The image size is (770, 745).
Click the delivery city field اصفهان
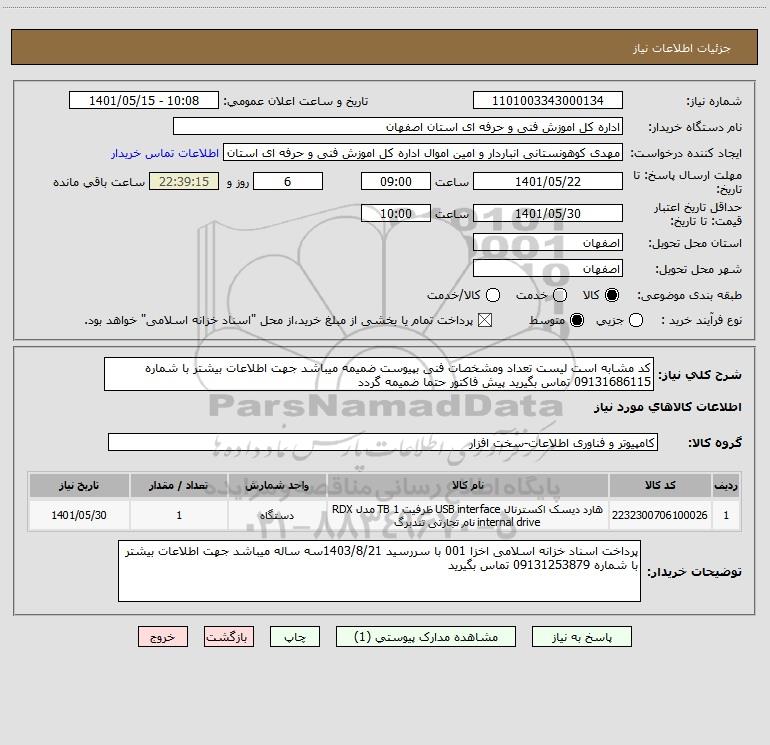point(548,269)
